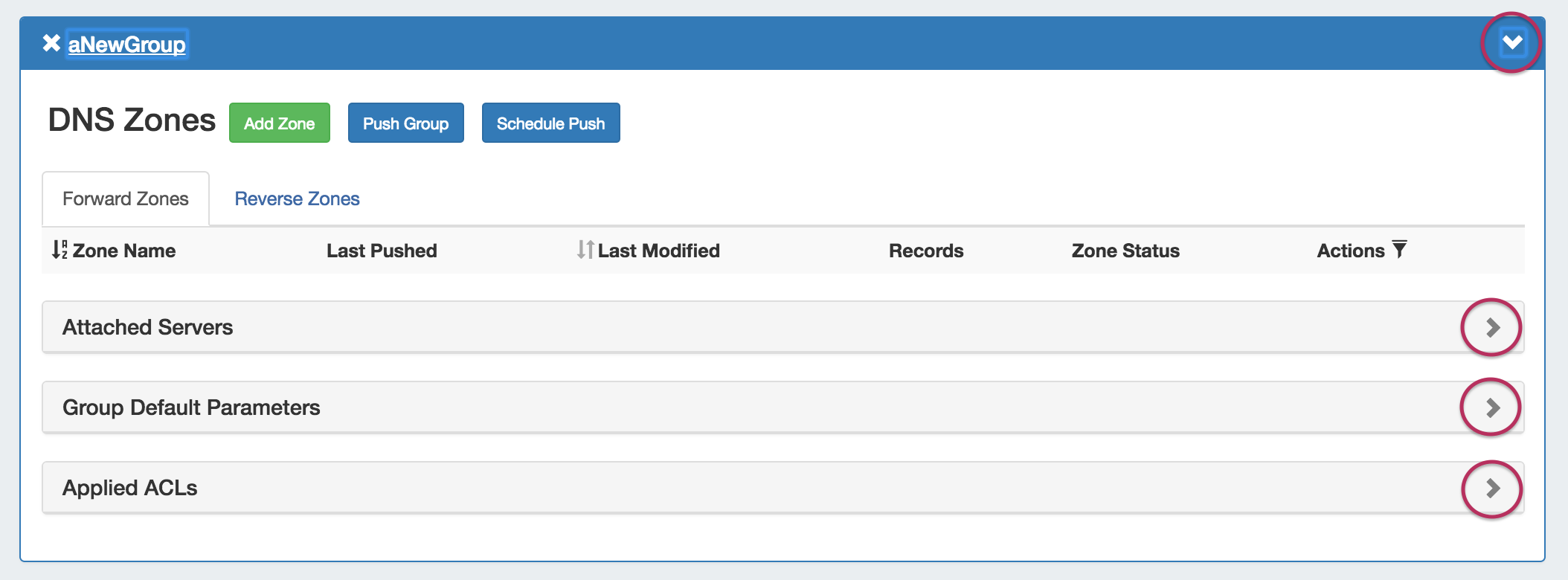Click the Last Modified column header text
The height and width of the screenshot is (580, 1568).
[659, 251]
